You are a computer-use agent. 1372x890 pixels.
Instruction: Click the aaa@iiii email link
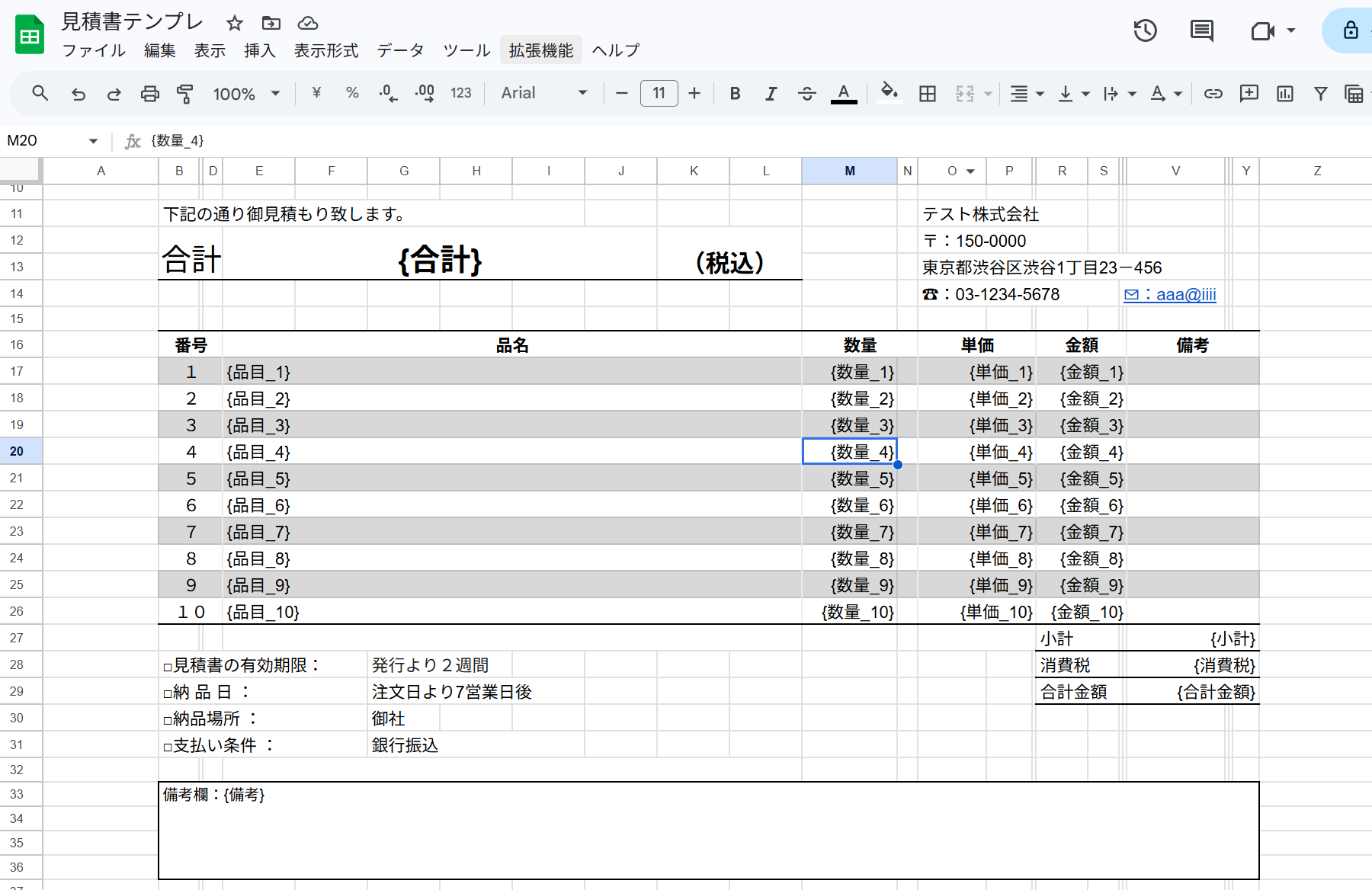1170,295
